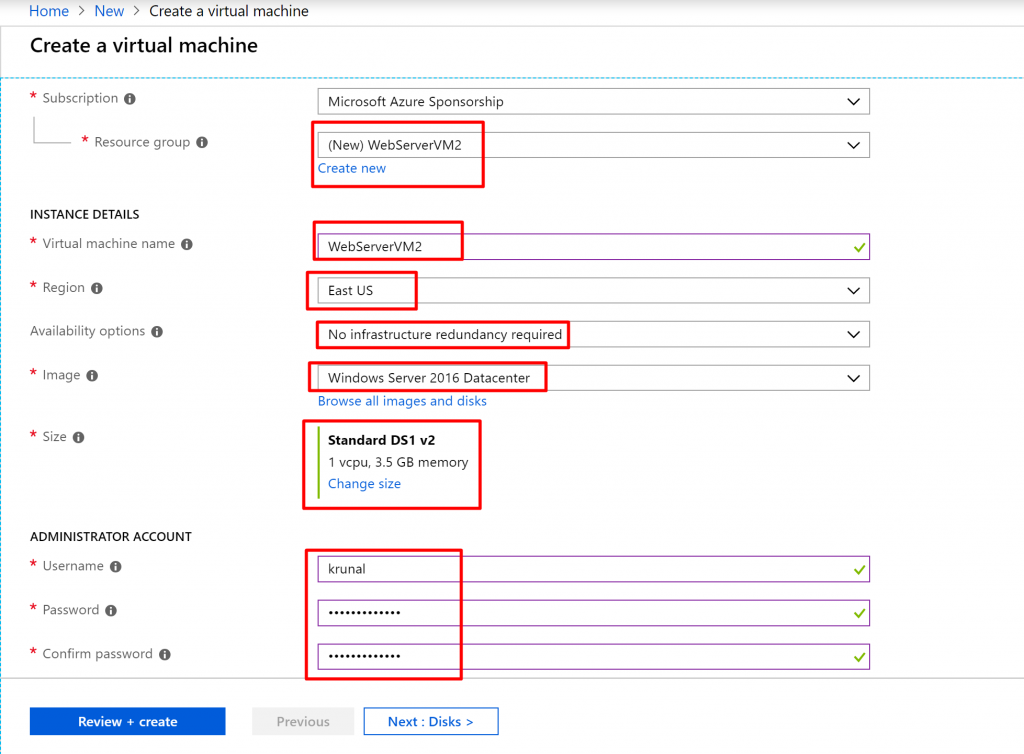Navigate to New in breadcrumb
The image size is (1024, 754).
tap(109, 11)
